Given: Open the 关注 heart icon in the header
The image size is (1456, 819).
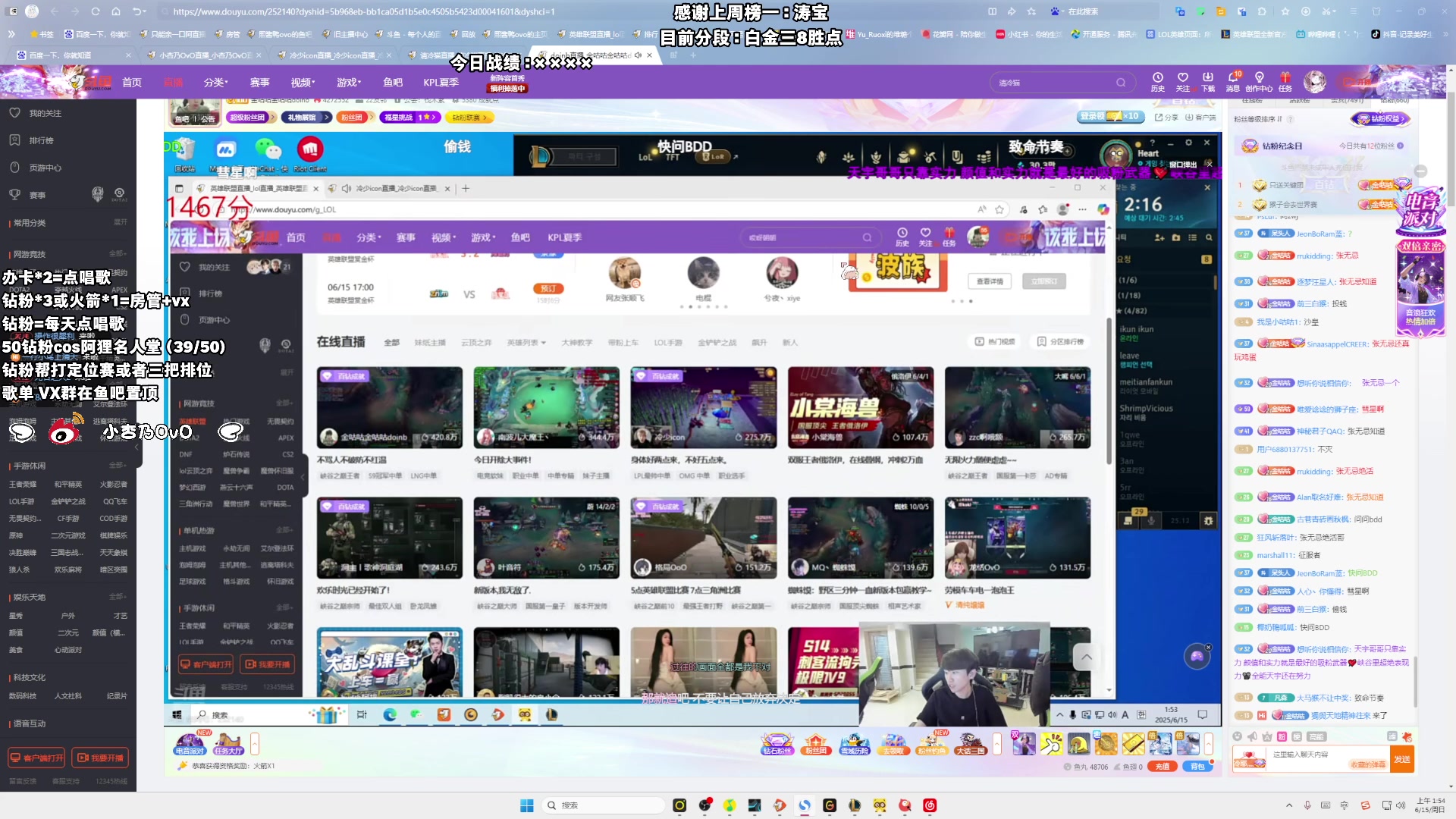Looking at the screenshot, I should coord(1183,82).
